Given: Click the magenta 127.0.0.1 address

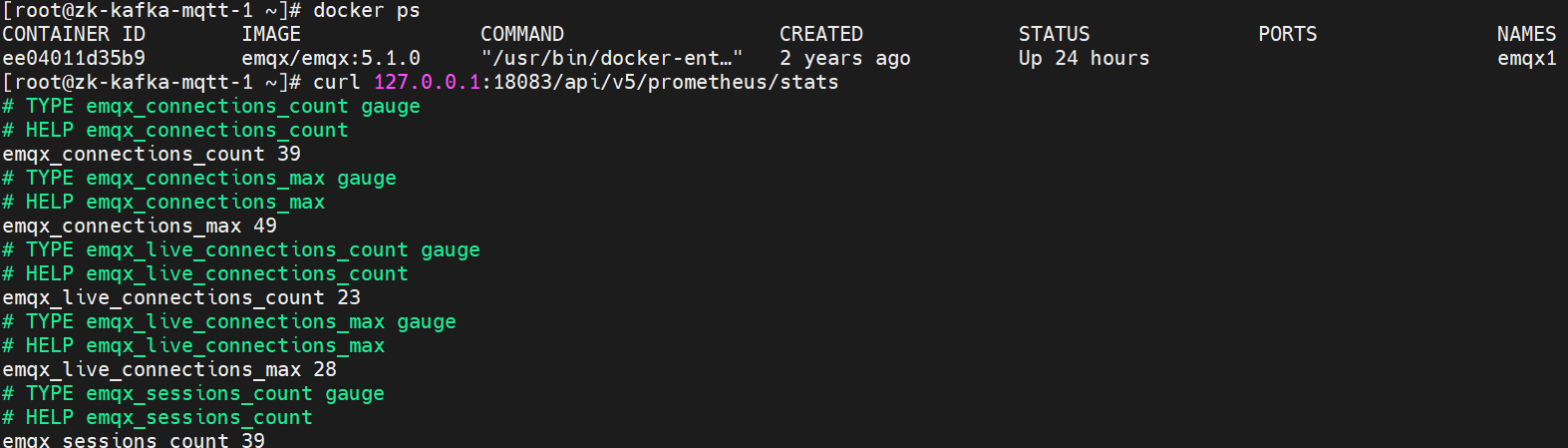Looking at the screenshot, I should (427, 82).
